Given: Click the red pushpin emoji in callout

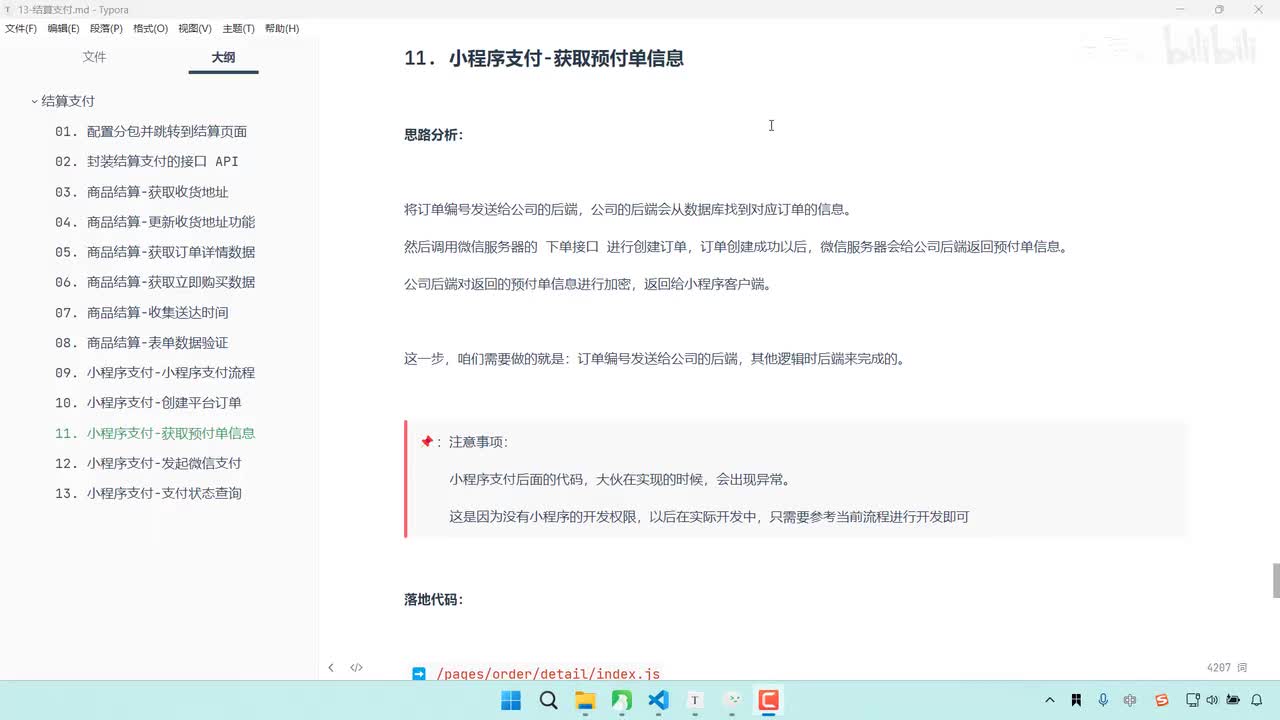Looking at the screenshot, I should click(x=427, y=442).
